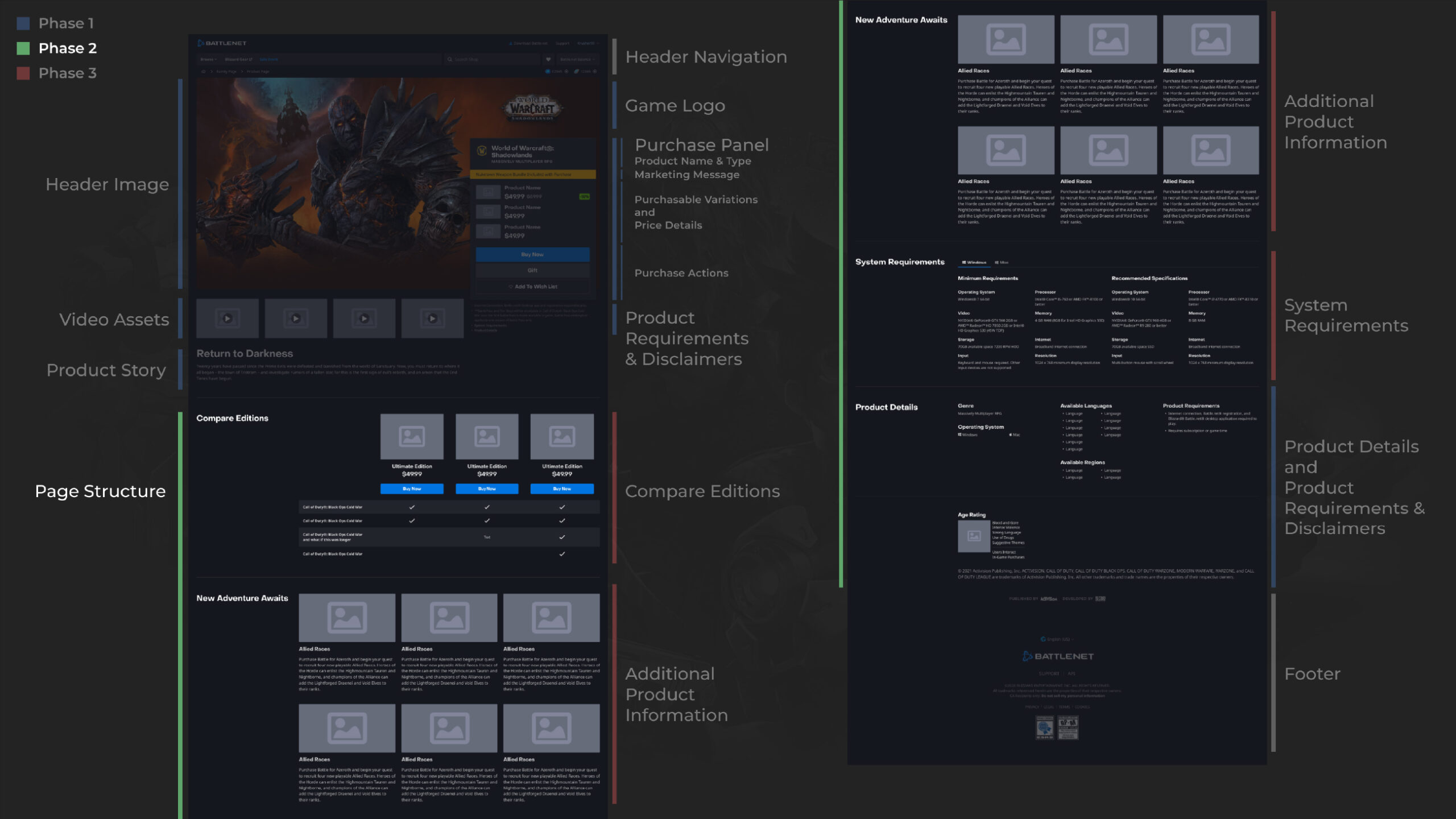The height and width of the screenshot is (819, 1456).
Task: Click inside the Search Shop field
Action: pyautogui.click(x=493, y=59)
